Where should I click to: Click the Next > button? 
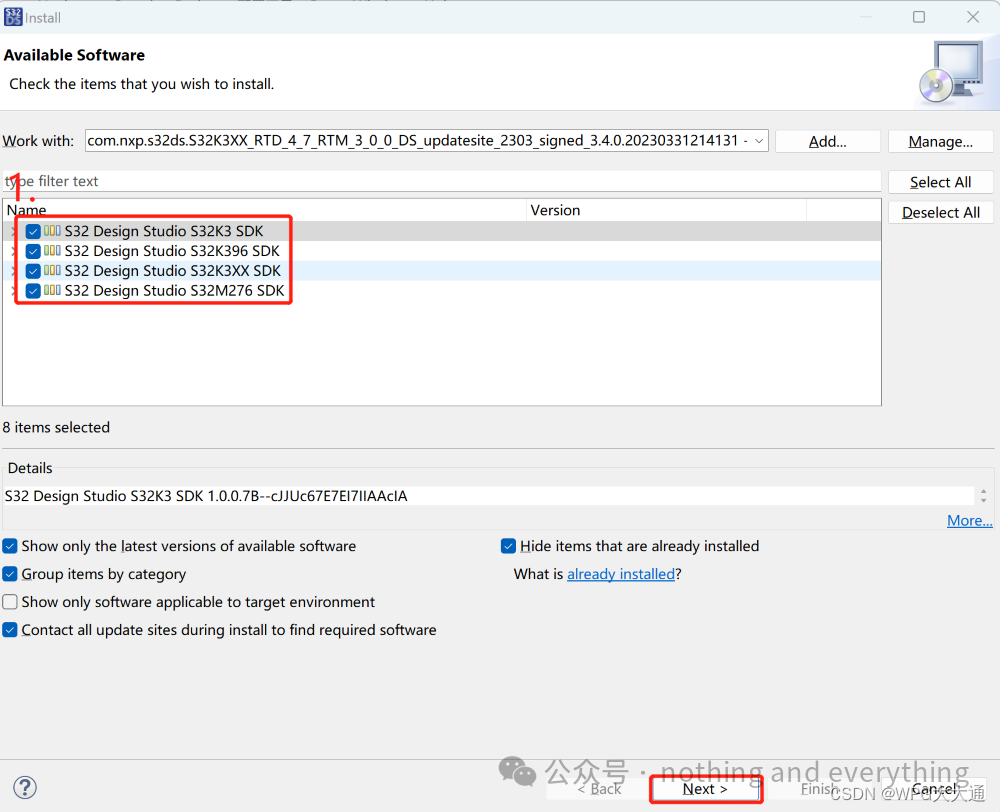pos(705,789)
